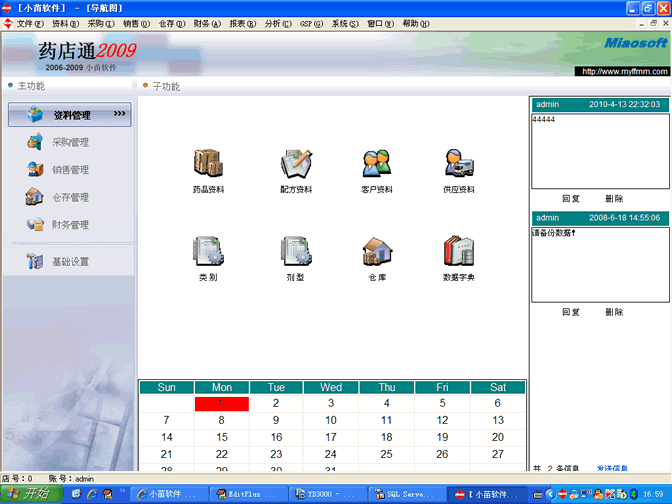Select 销售管理 sales management
Viewport: 672px width, 504px height.
(x=70, y=170)
